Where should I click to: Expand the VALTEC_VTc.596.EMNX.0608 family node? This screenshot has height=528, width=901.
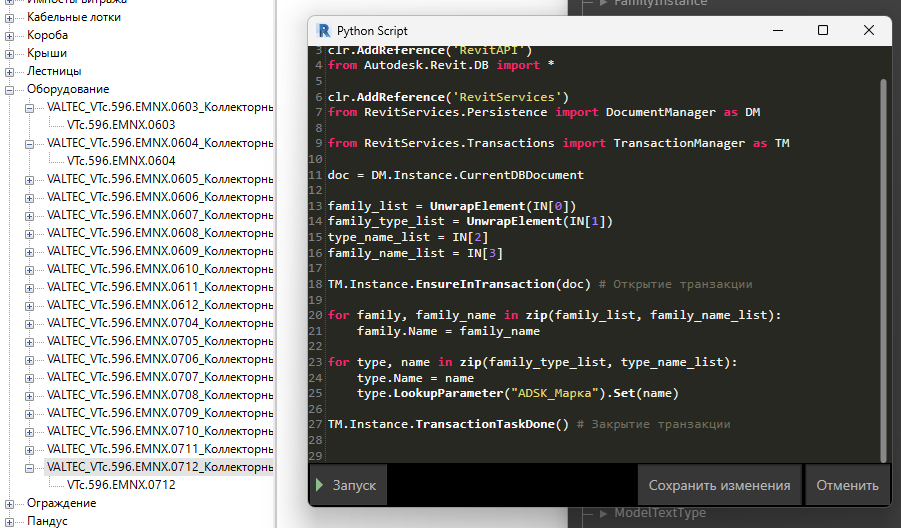click(x=29, y=234)
